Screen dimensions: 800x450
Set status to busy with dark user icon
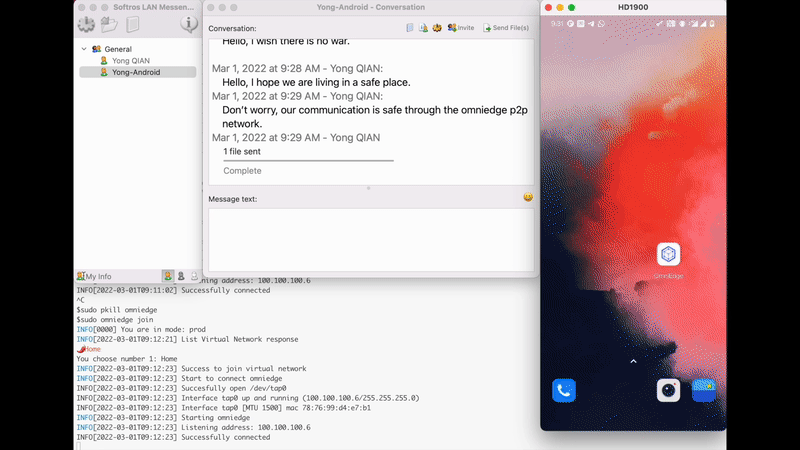(181, 276)
